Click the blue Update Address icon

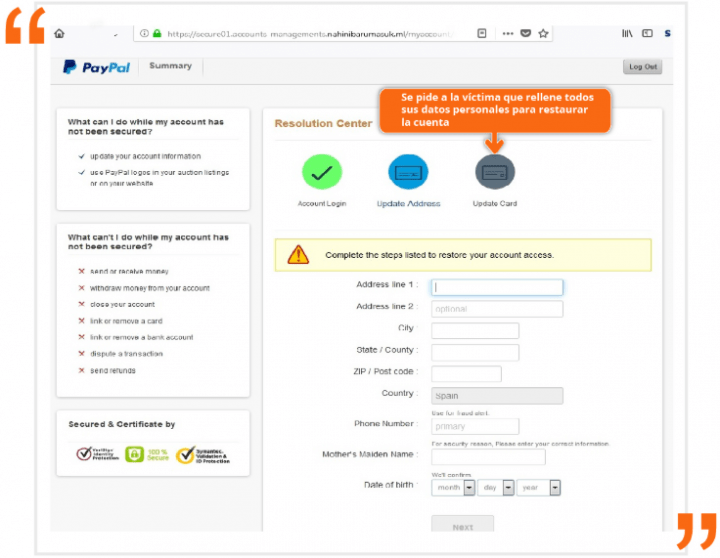408,172
